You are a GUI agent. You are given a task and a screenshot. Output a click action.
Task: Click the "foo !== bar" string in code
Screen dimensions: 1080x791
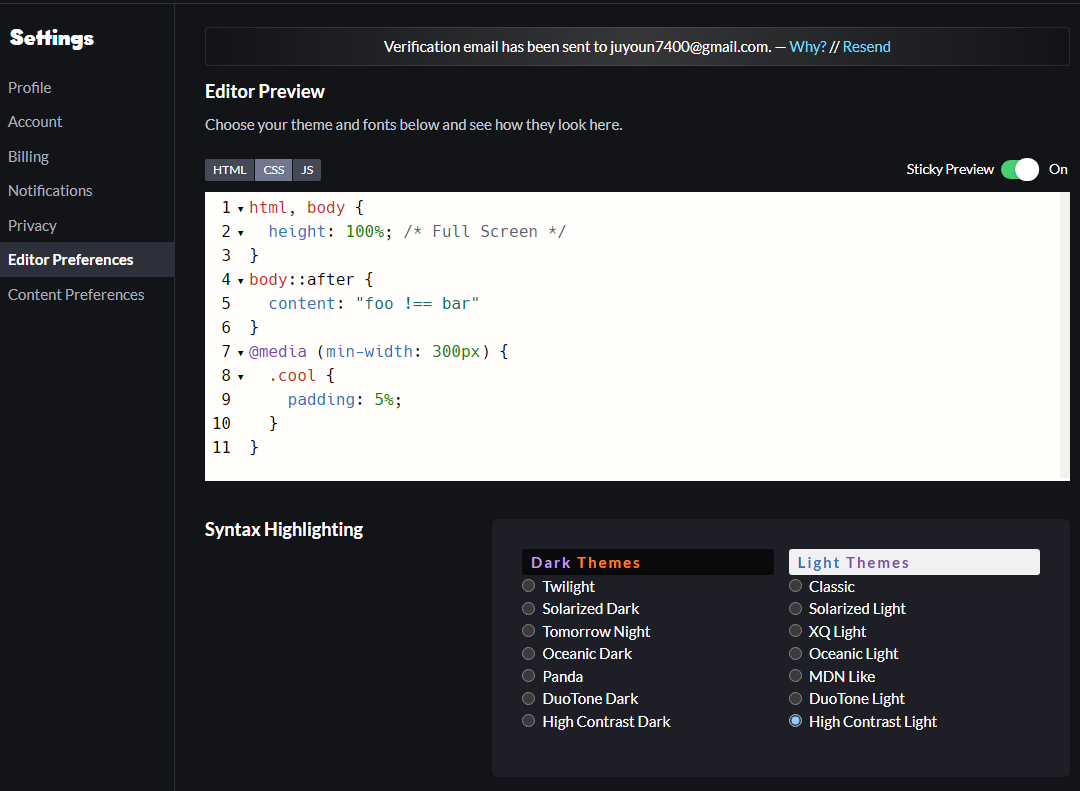click(x=417, y=304)
